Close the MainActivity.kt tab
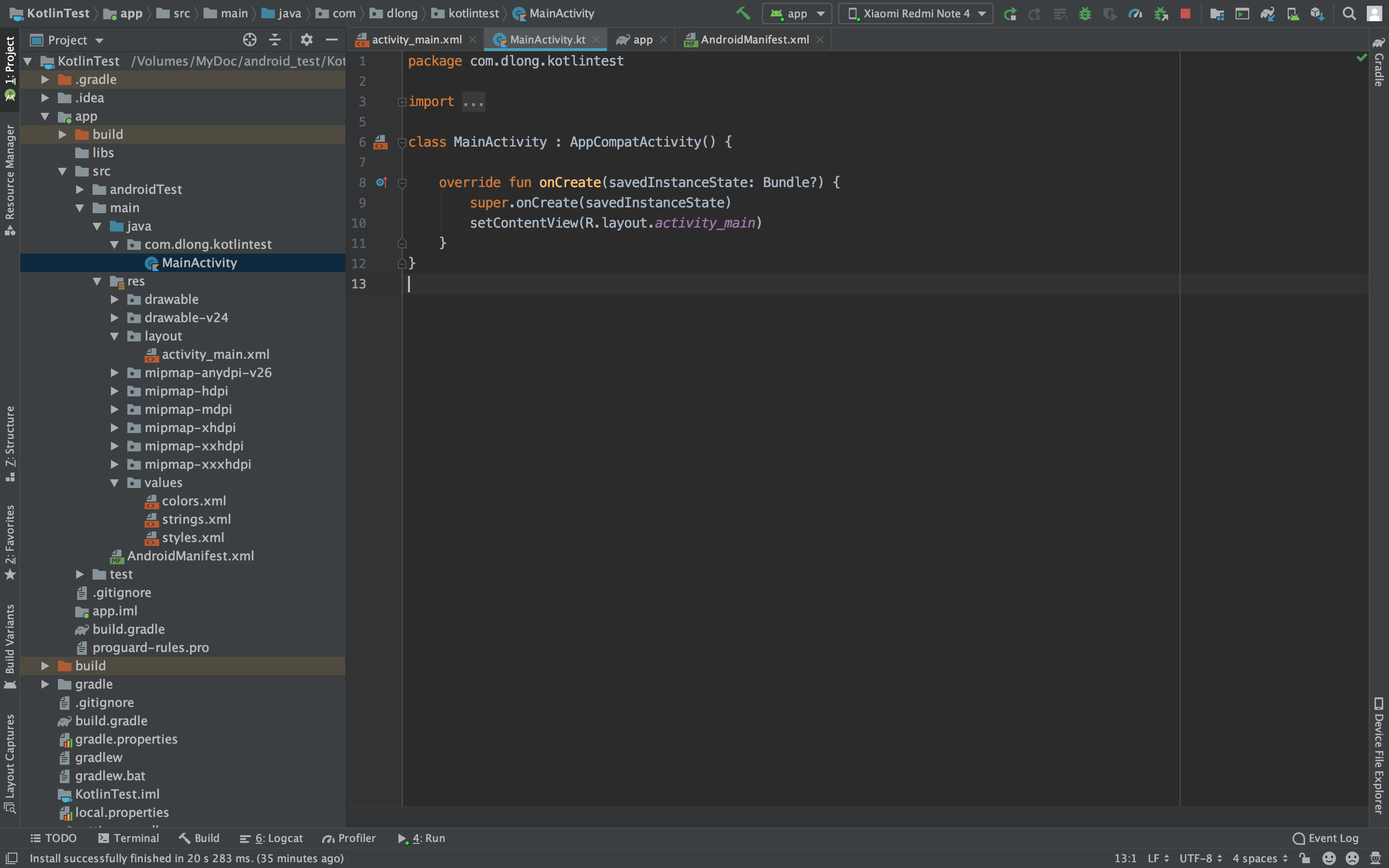The width and height of the screenshot is (1389, 868). 596,40
